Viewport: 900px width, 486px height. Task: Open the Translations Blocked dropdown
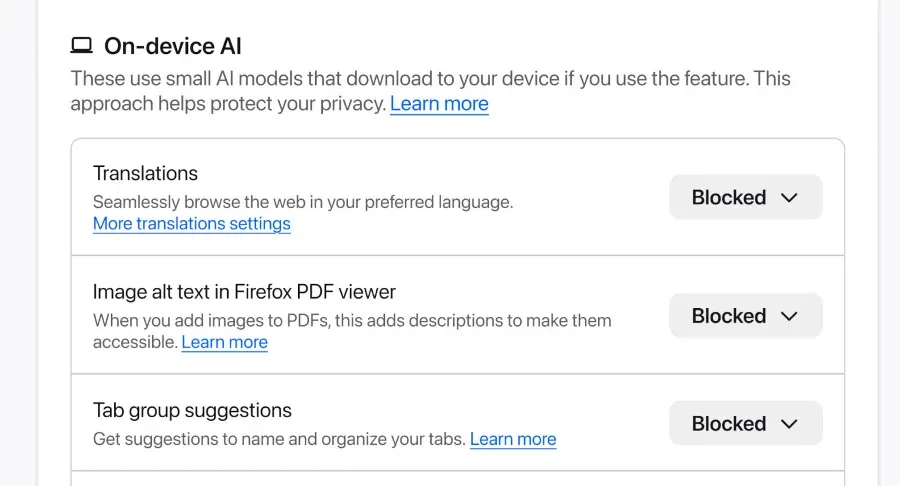(745, 198)
